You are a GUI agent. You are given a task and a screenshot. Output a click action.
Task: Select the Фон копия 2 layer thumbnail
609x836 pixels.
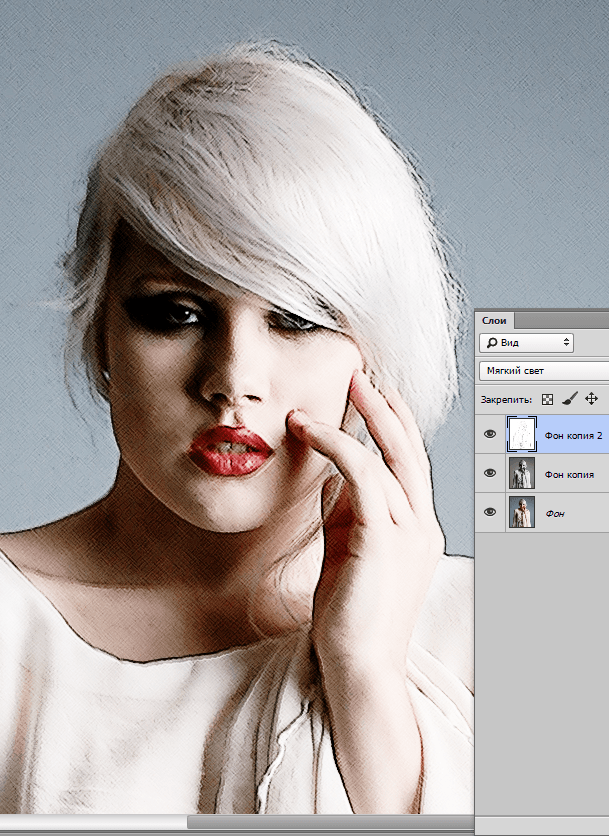(522, 435)
